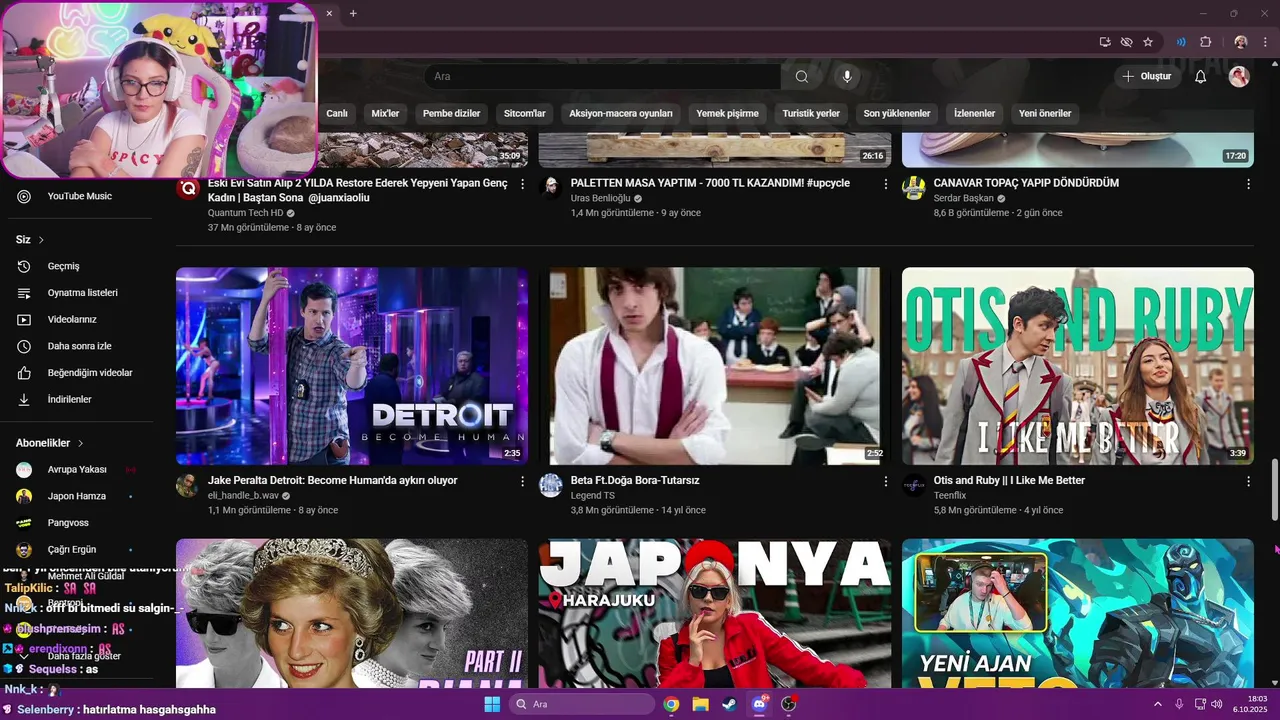
Task: Click the YouTube search input field
Action: (603, 76)
